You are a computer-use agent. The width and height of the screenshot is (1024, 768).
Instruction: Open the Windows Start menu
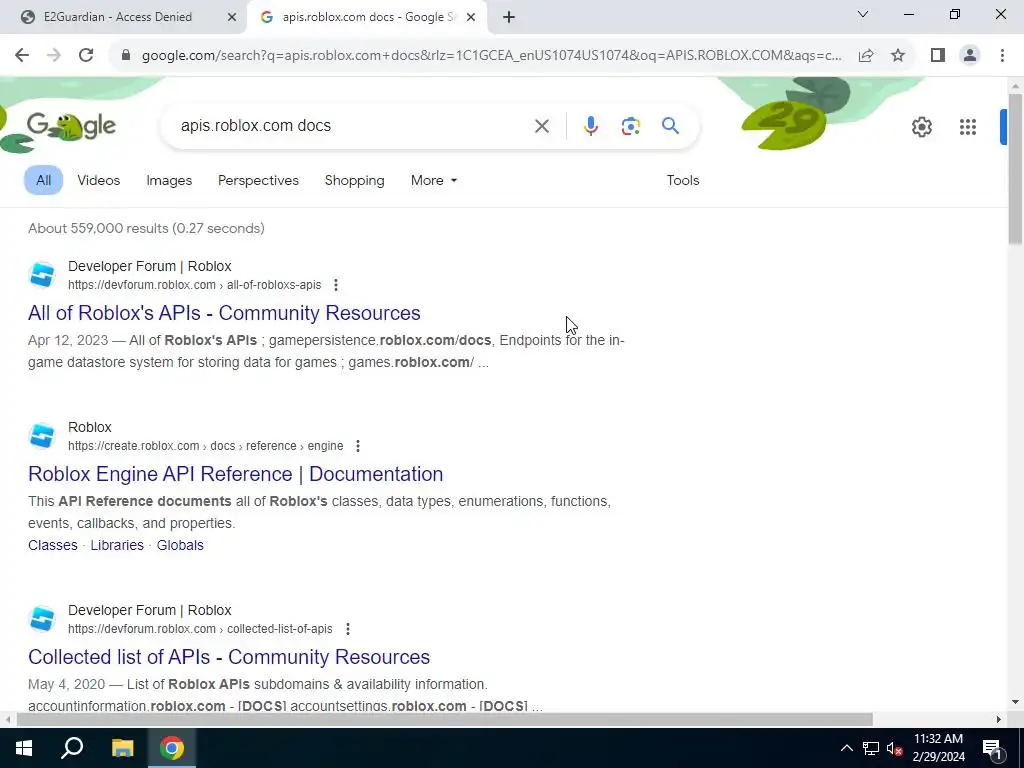click(24, 748)
